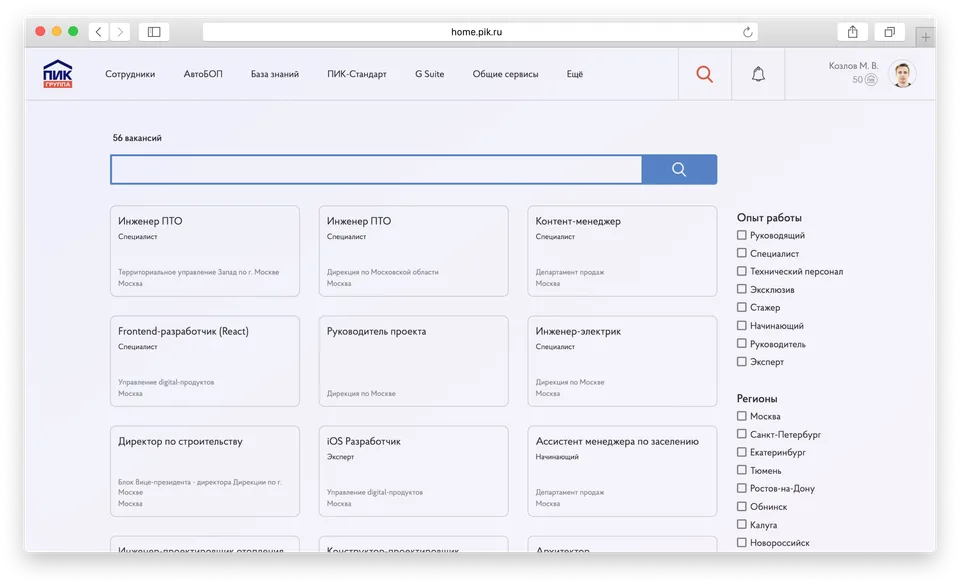
Task: Go to G Suite from the navigation
Action: tap(430, 73)
